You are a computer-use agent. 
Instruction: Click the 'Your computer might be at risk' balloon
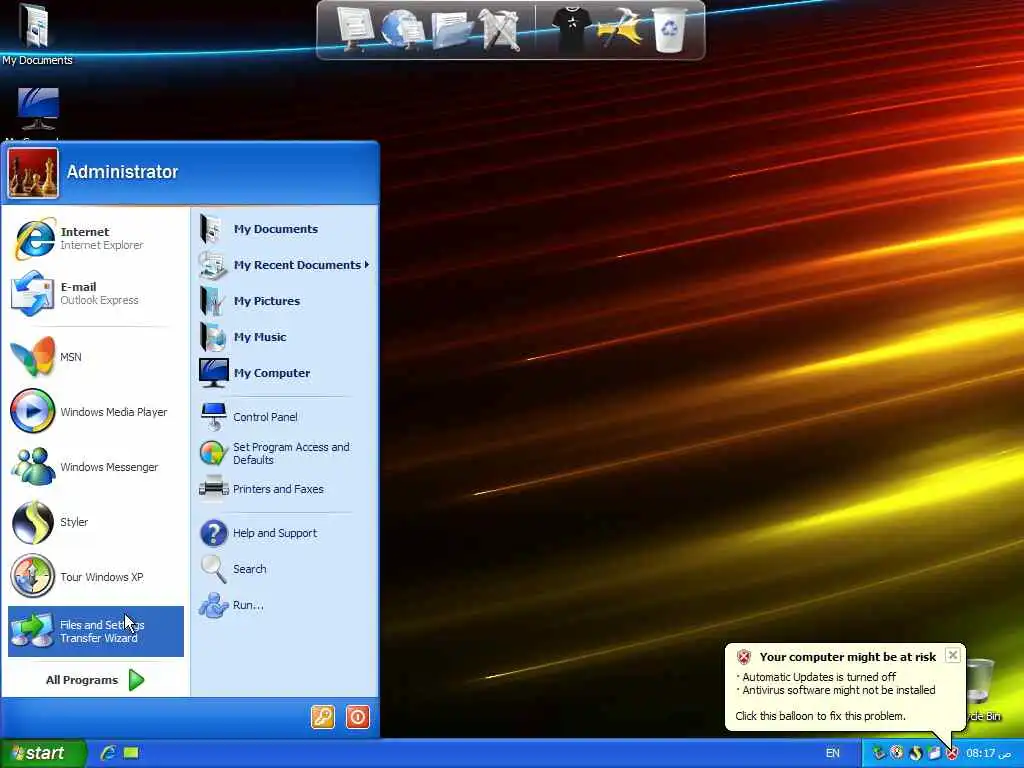tap(845, 686)
